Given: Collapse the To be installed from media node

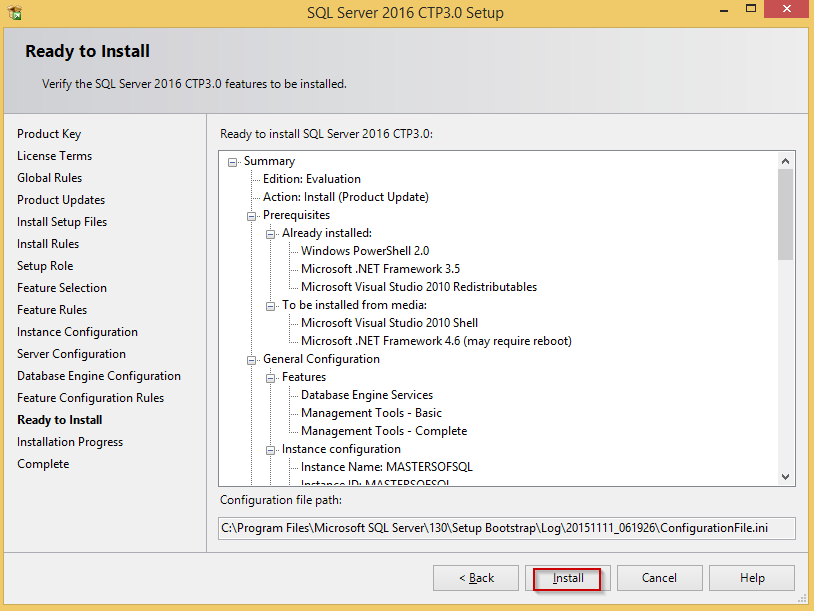Looking at the screenshot, I should click(270, 306).
